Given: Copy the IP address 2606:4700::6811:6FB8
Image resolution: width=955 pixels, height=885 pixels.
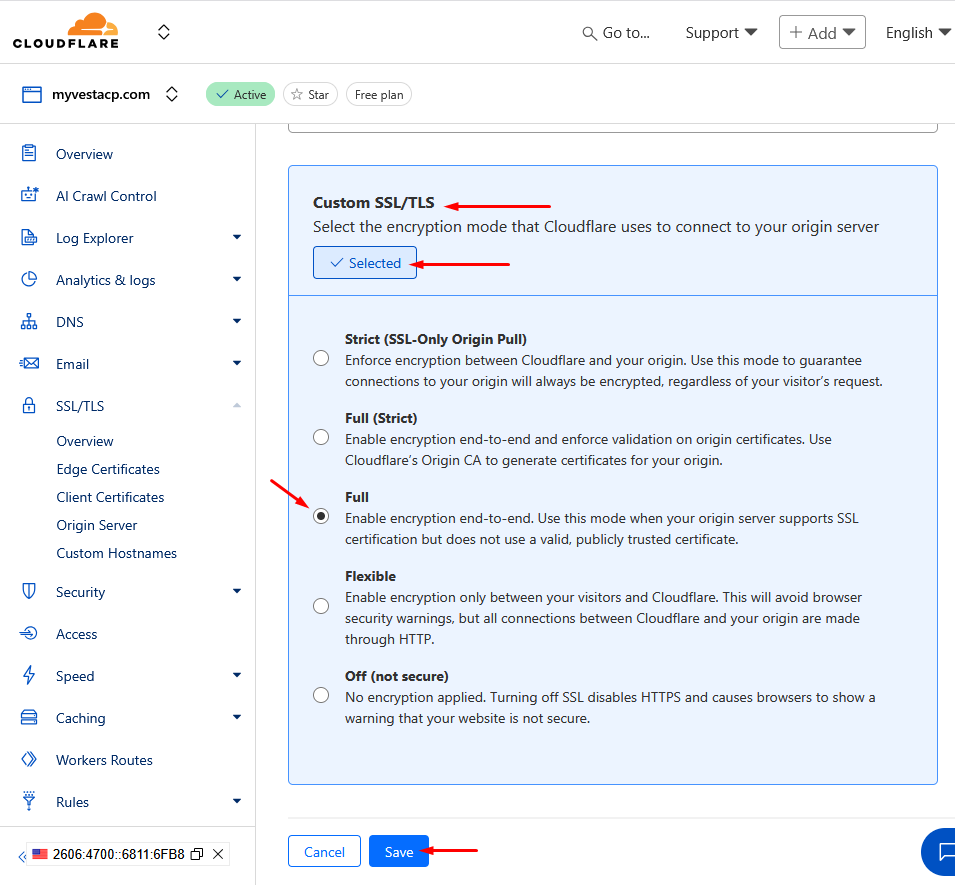Looking at the screenshot, I should (197, 854).
